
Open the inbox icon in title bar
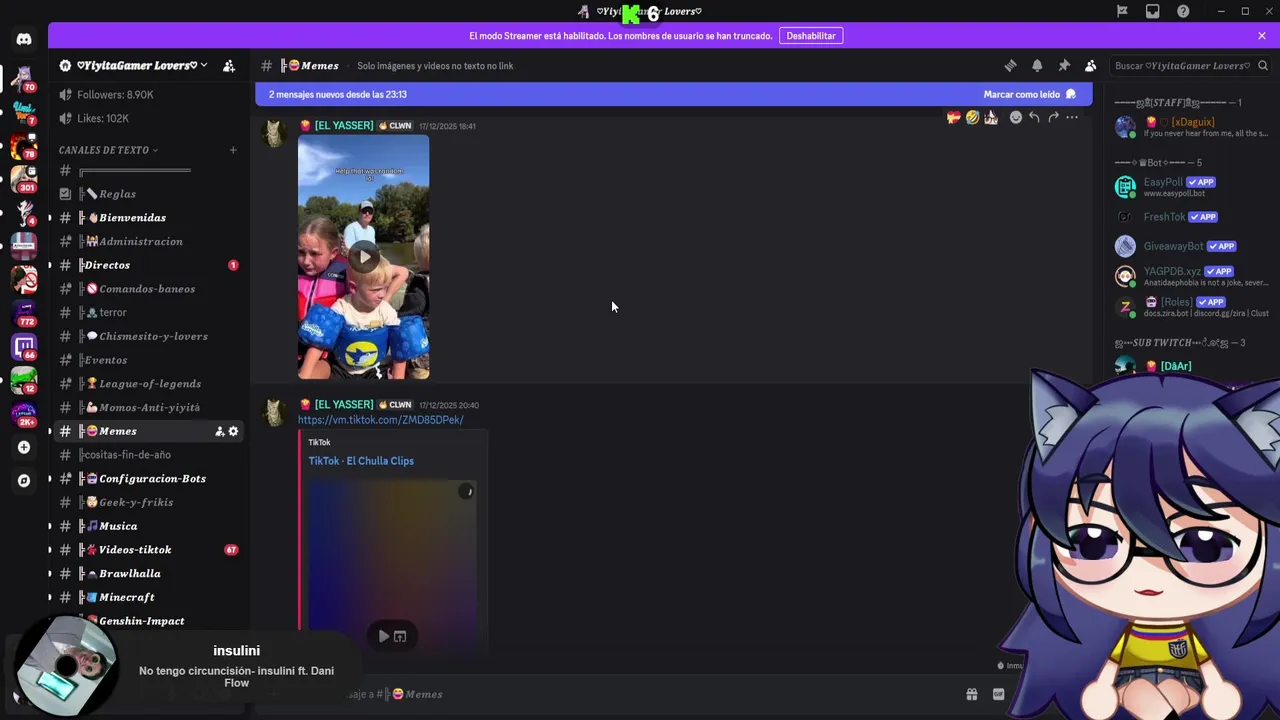click(x=1153, y=11)
